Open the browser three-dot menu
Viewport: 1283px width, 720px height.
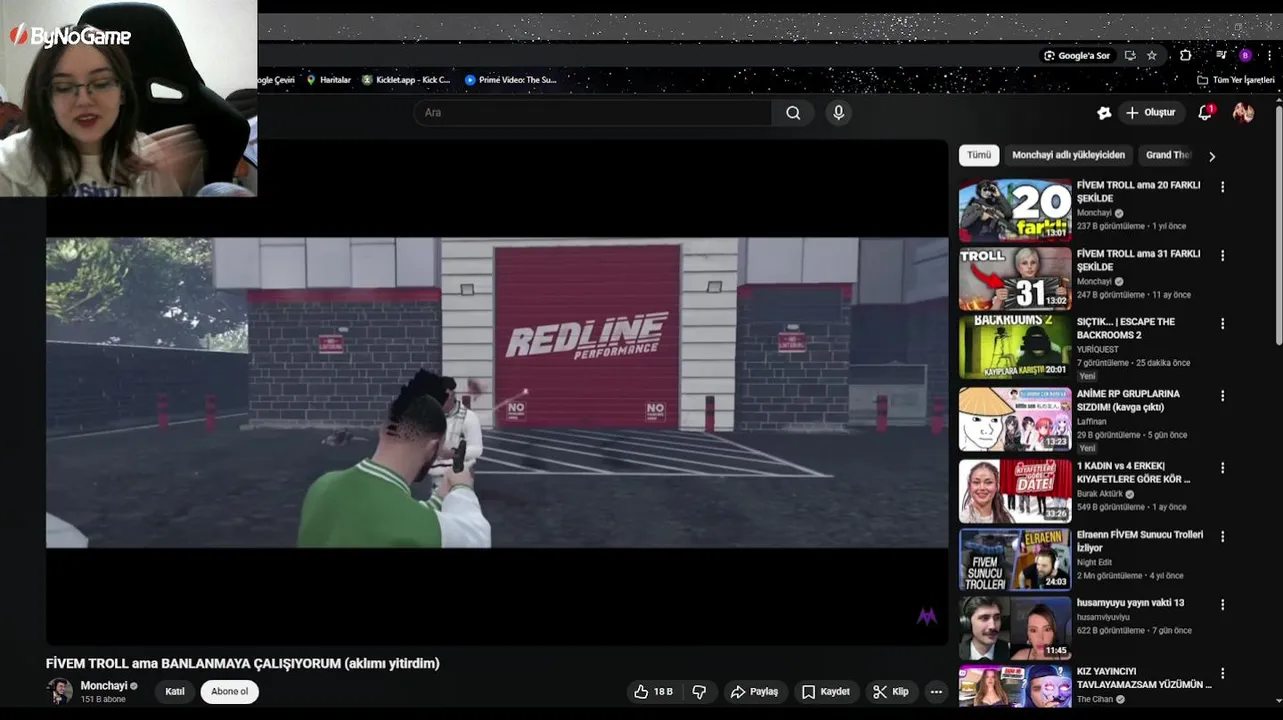click(1269, 56)
